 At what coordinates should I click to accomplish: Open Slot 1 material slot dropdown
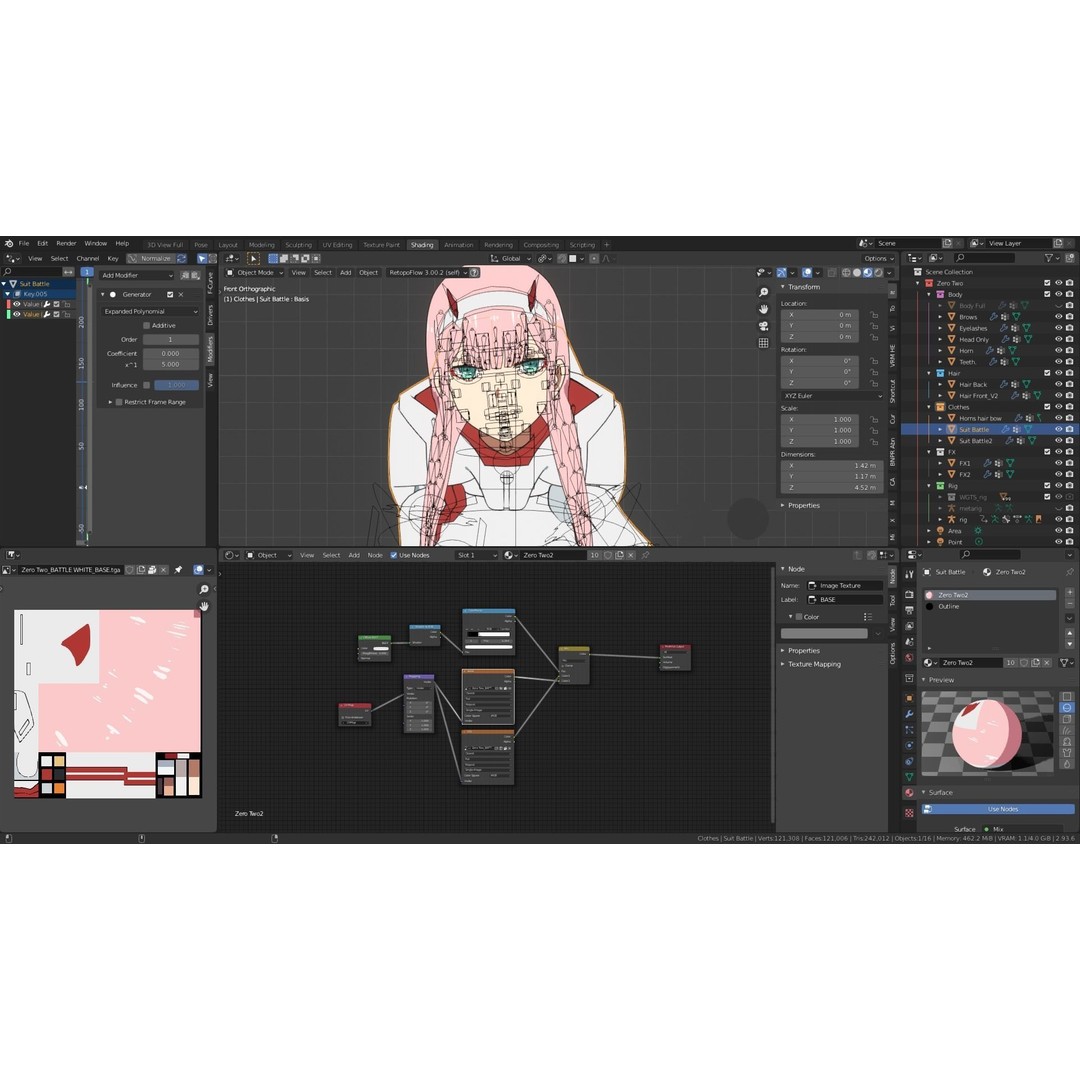click(x=477, y=555)
